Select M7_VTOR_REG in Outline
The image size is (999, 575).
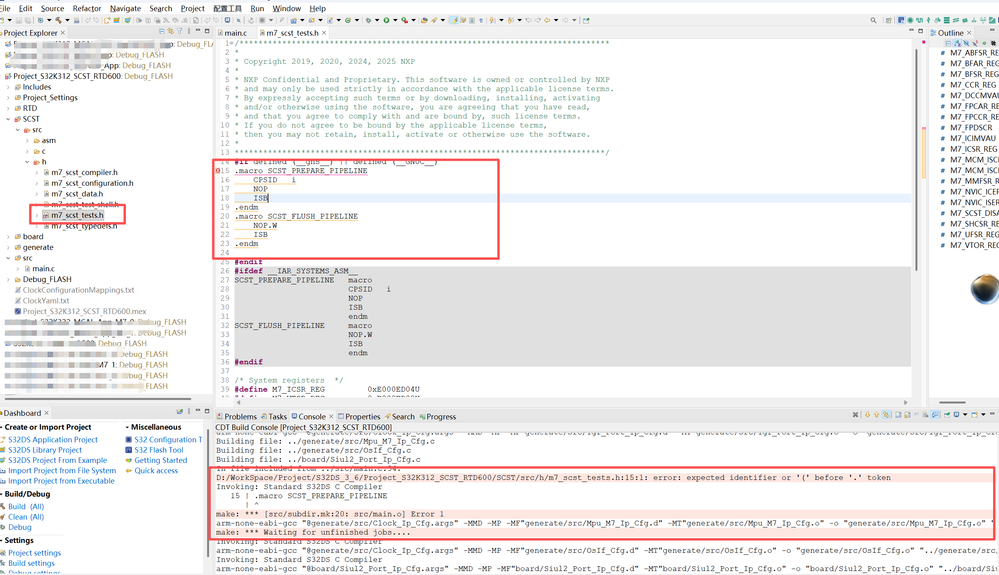pyautogui.click(x=974, y=245)
